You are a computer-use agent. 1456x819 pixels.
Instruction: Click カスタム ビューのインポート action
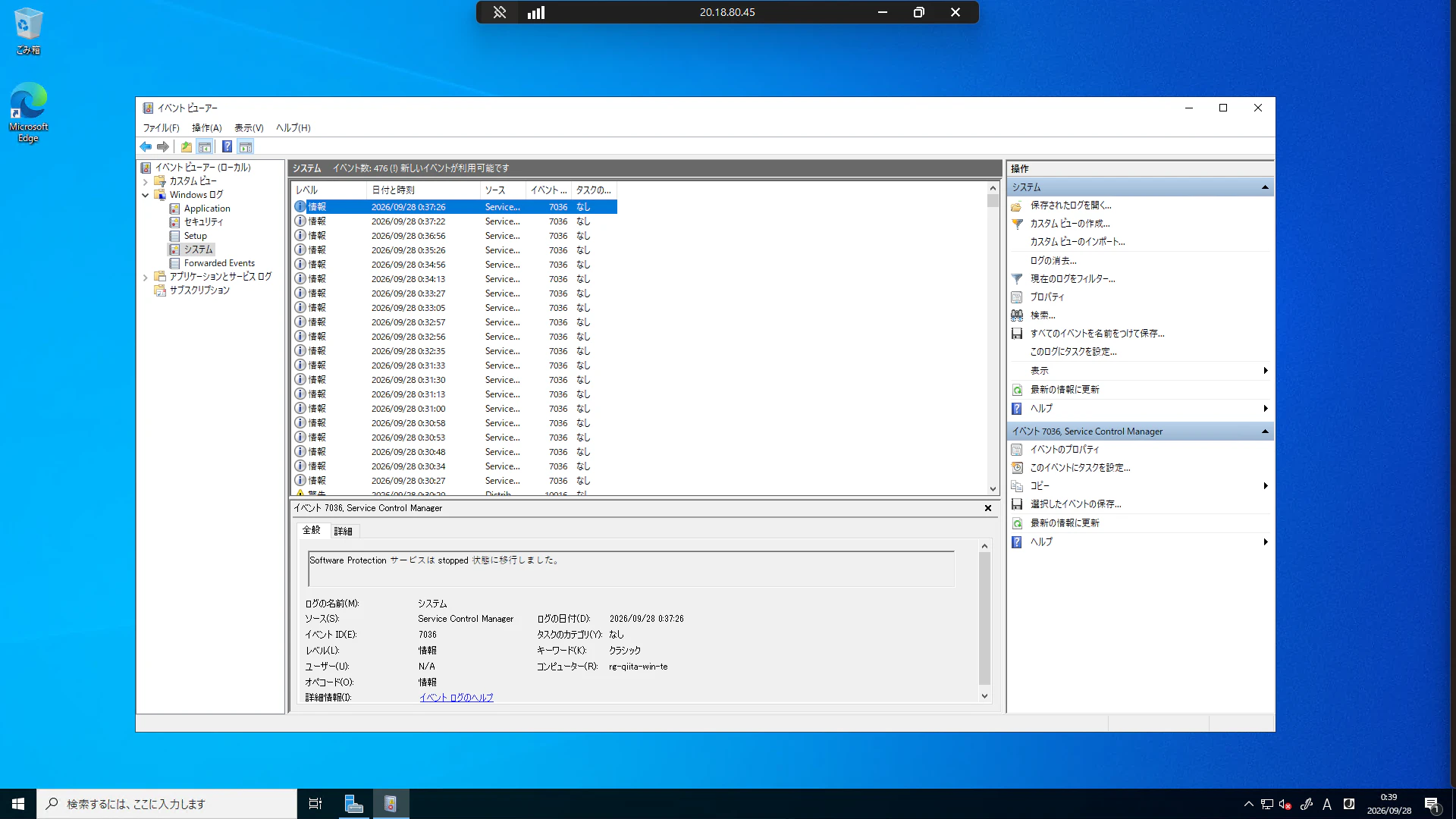[x=1077, y=242]
